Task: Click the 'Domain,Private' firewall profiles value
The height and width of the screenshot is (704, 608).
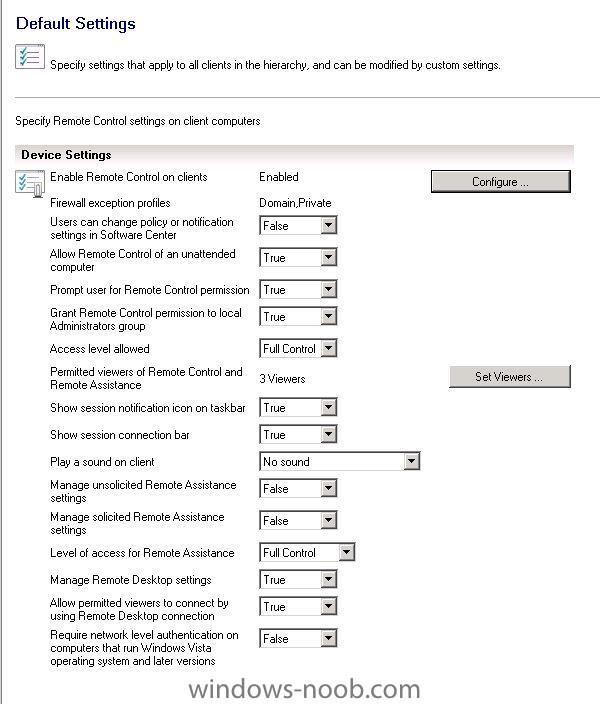Action: [295, 203]
